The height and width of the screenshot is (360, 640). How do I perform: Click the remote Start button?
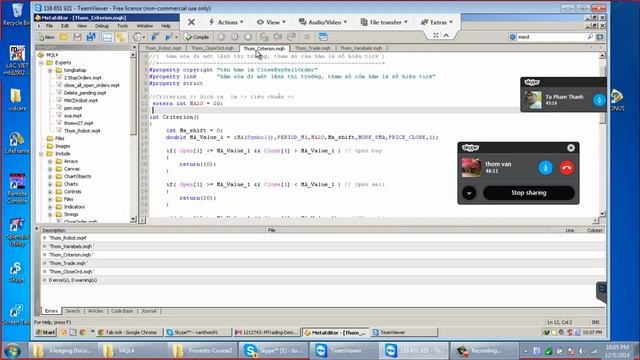pyautogui.click(x=46, y=332)
